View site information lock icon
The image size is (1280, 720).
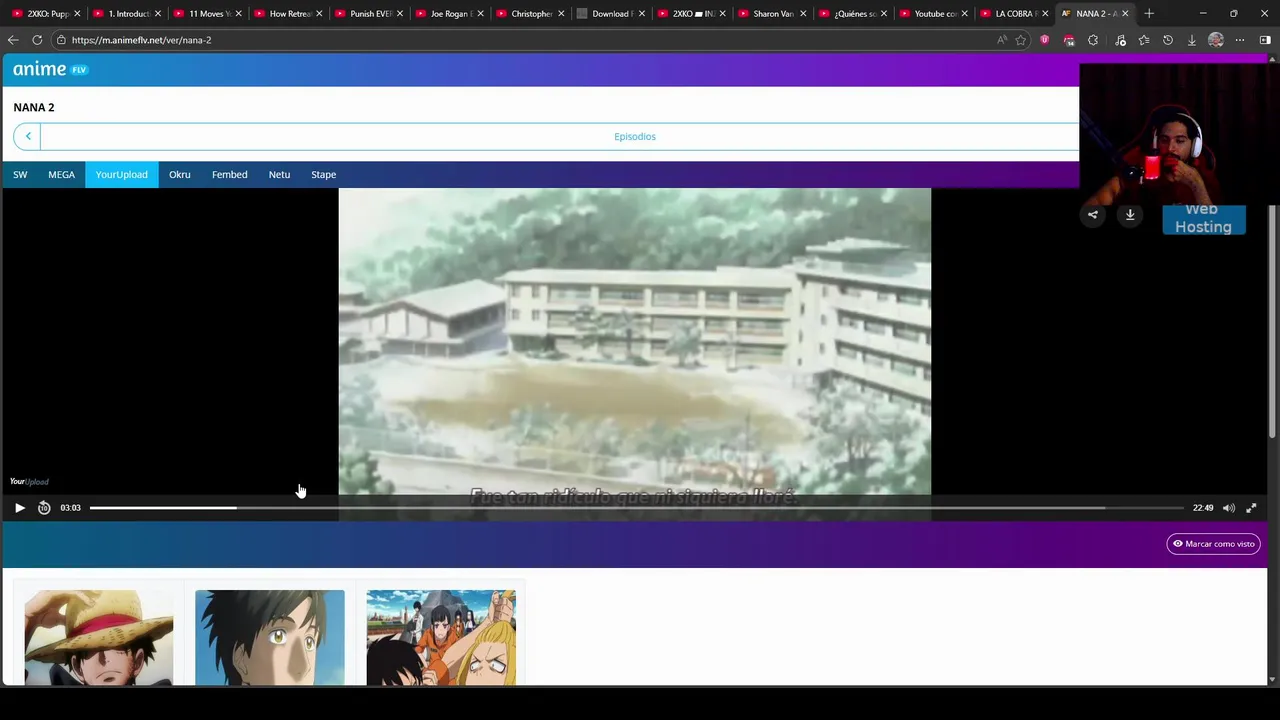tap(61, 40)
